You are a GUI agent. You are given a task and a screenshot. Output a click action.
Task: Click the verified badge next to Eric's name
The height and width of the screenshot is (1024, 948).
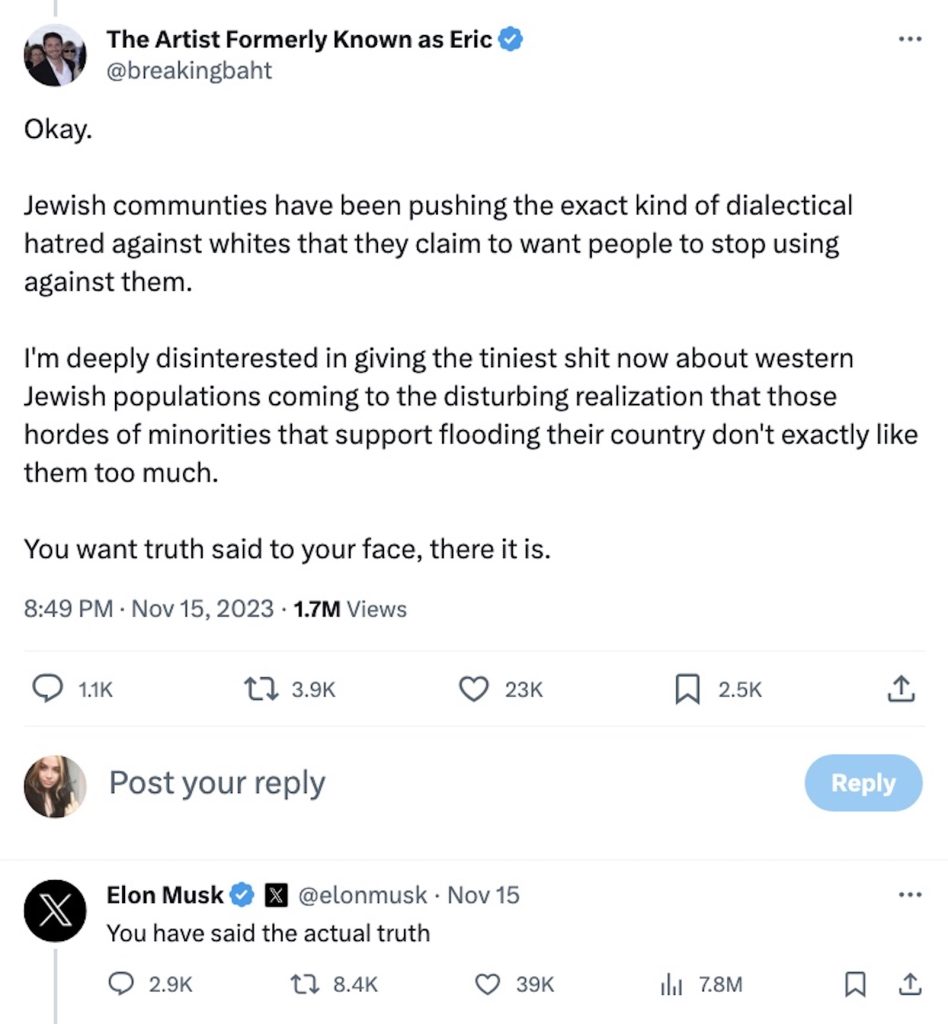510,39
